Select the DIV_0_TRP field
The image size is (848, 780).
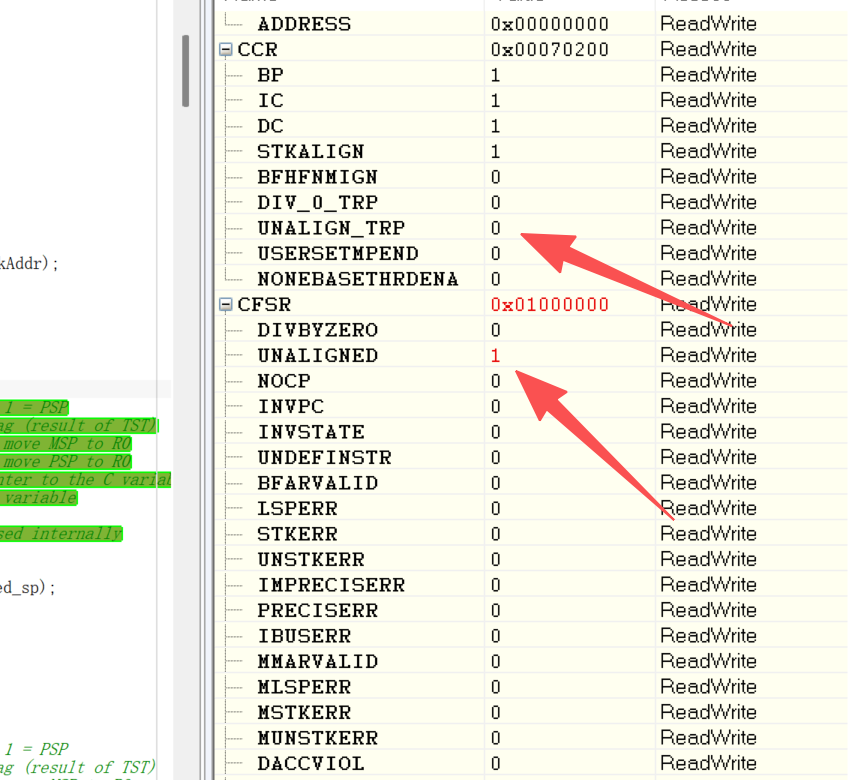click(x=317, y=202)
